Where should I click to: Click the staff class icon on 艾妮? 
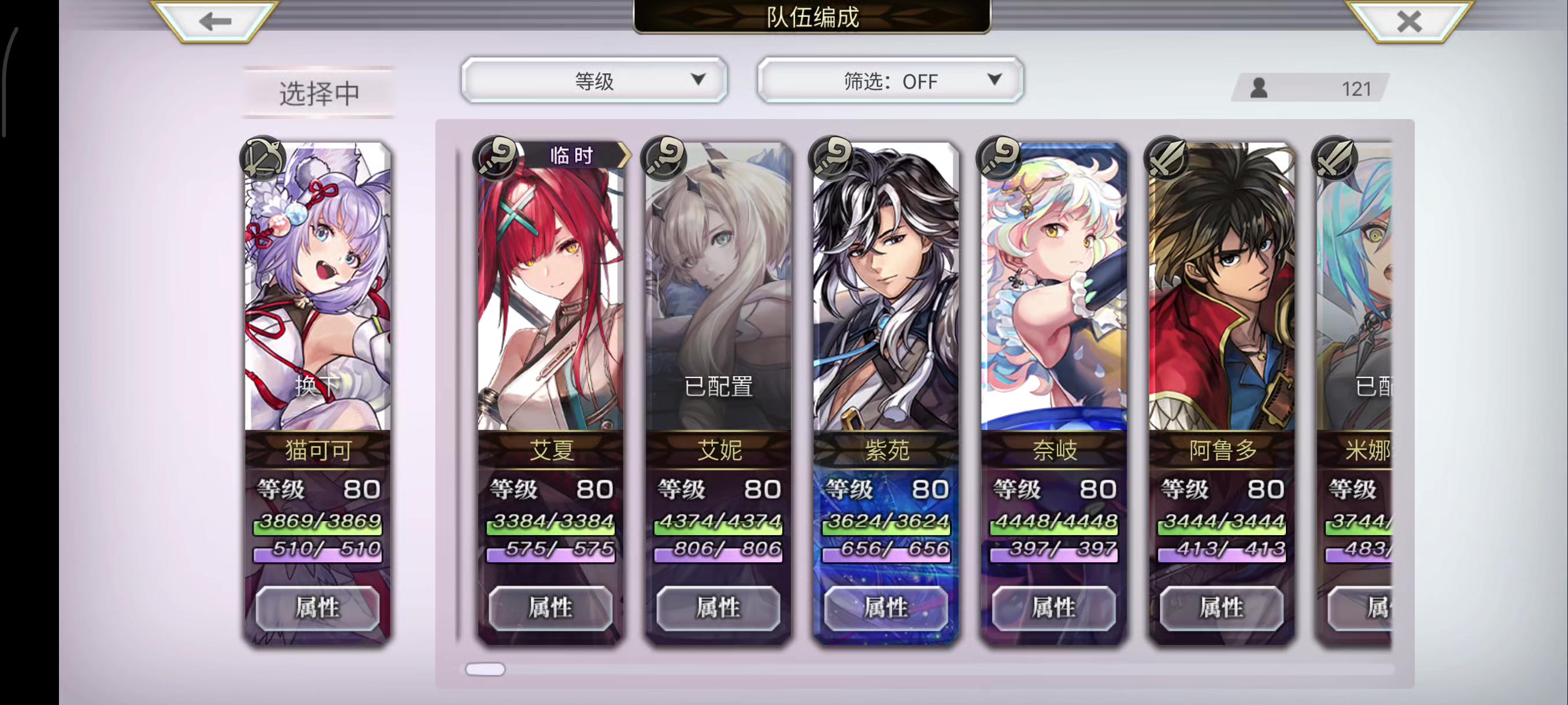(x=664, y=158)
